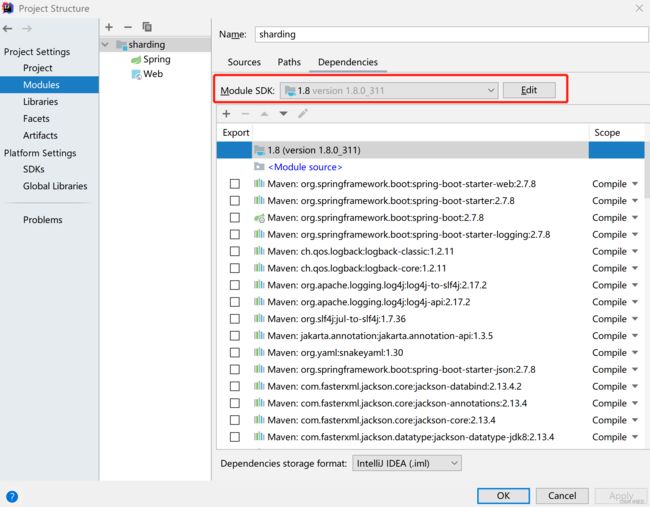The width and height of the screenshot is (650, 507).
Task: Toggle export for jackson-databind:2.13.4.2
Action: click(x=235, y=386)
